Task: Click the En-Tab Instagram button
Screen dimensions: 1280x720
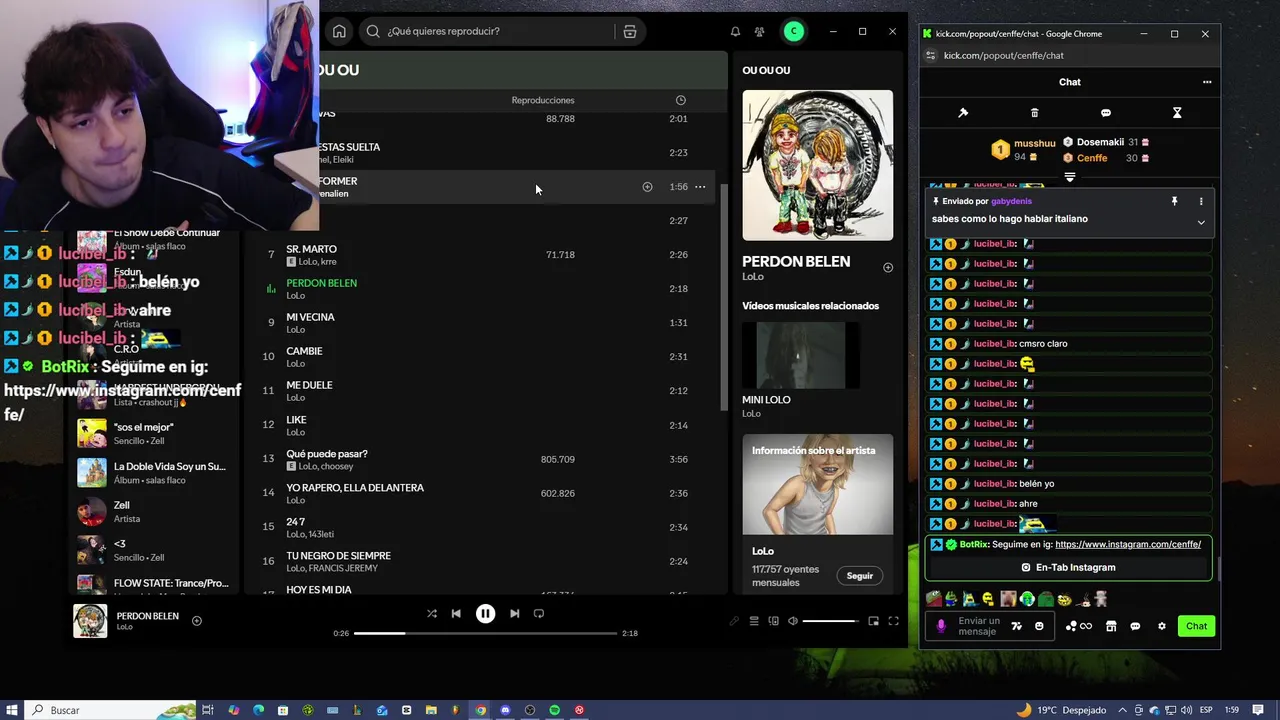Action: click(1068, 567)
